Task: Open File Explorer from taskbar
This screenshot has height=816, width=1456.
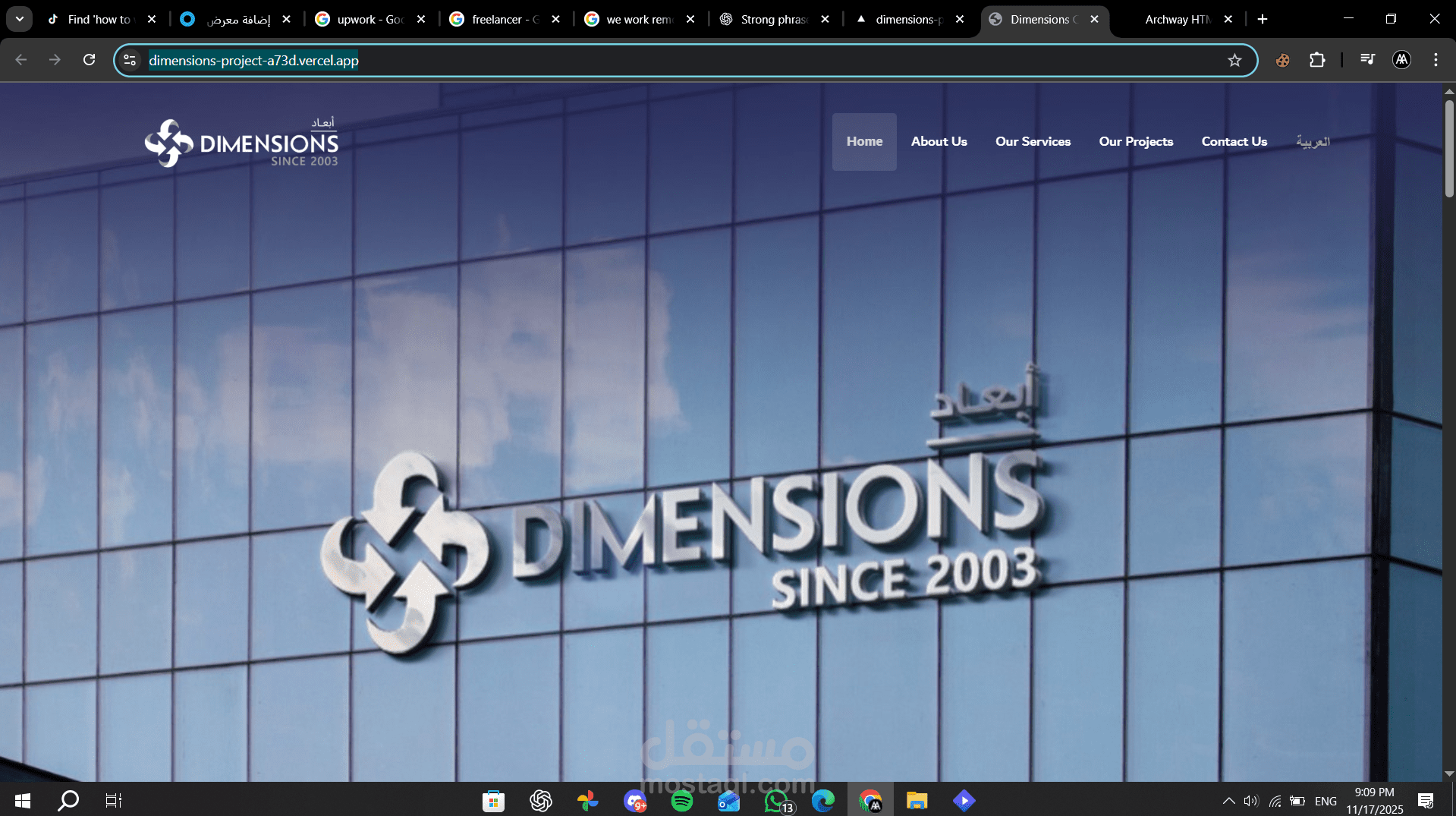Action: point(917,800)
